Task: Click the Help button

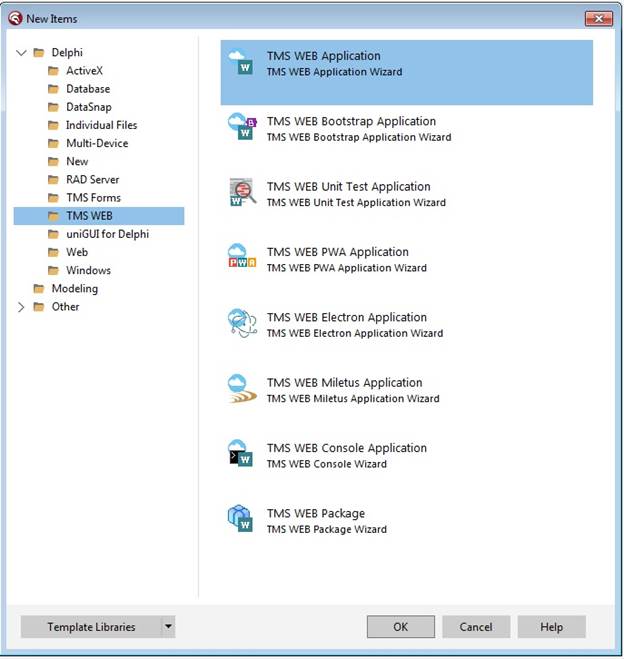Action: tap(551, 627)
